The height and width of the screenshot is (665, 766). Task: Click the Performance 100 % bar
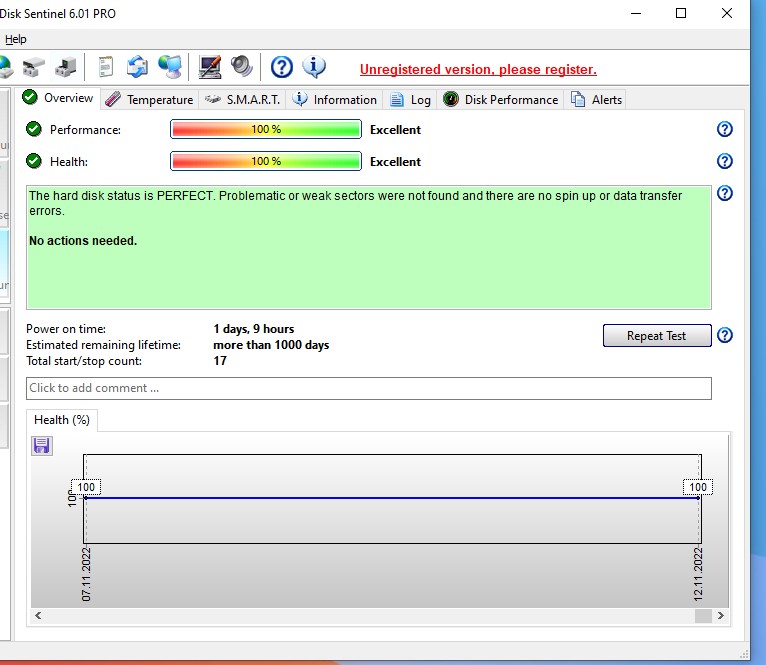click(266, 129)
